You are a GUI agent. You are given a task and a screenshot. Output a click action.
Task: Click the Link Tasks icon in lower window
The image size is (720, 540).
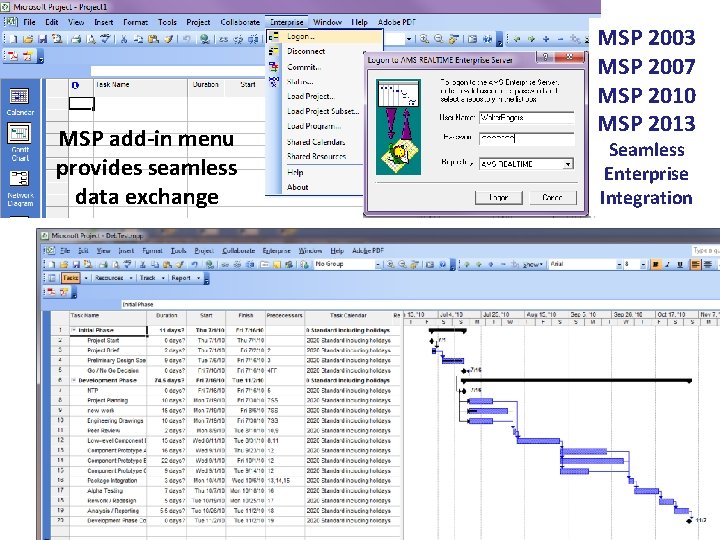pyautogui.click(x=225, y=264)
